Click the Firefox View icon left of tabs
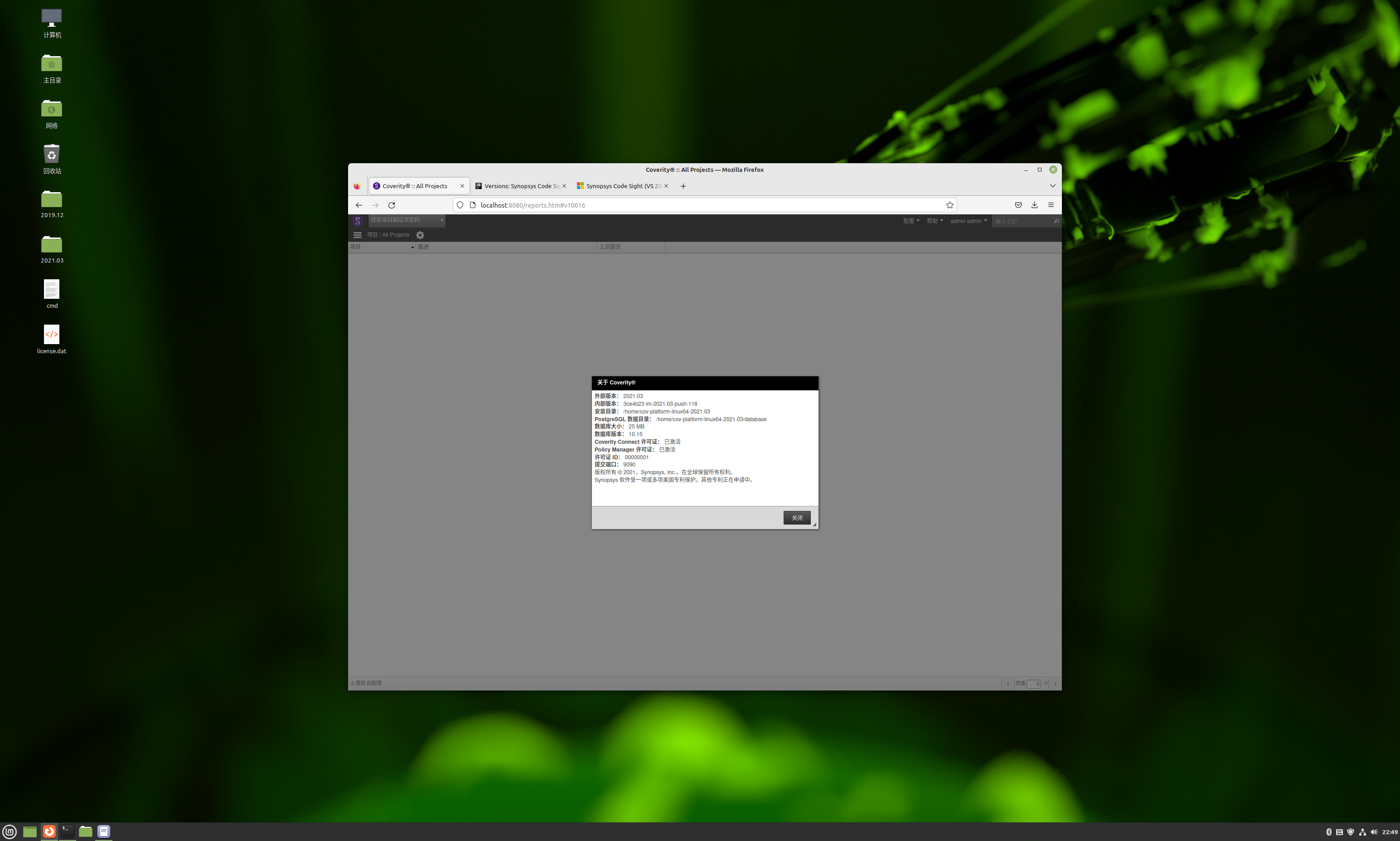This screenshot has width=1400, height=841. (x=357, y=186)
